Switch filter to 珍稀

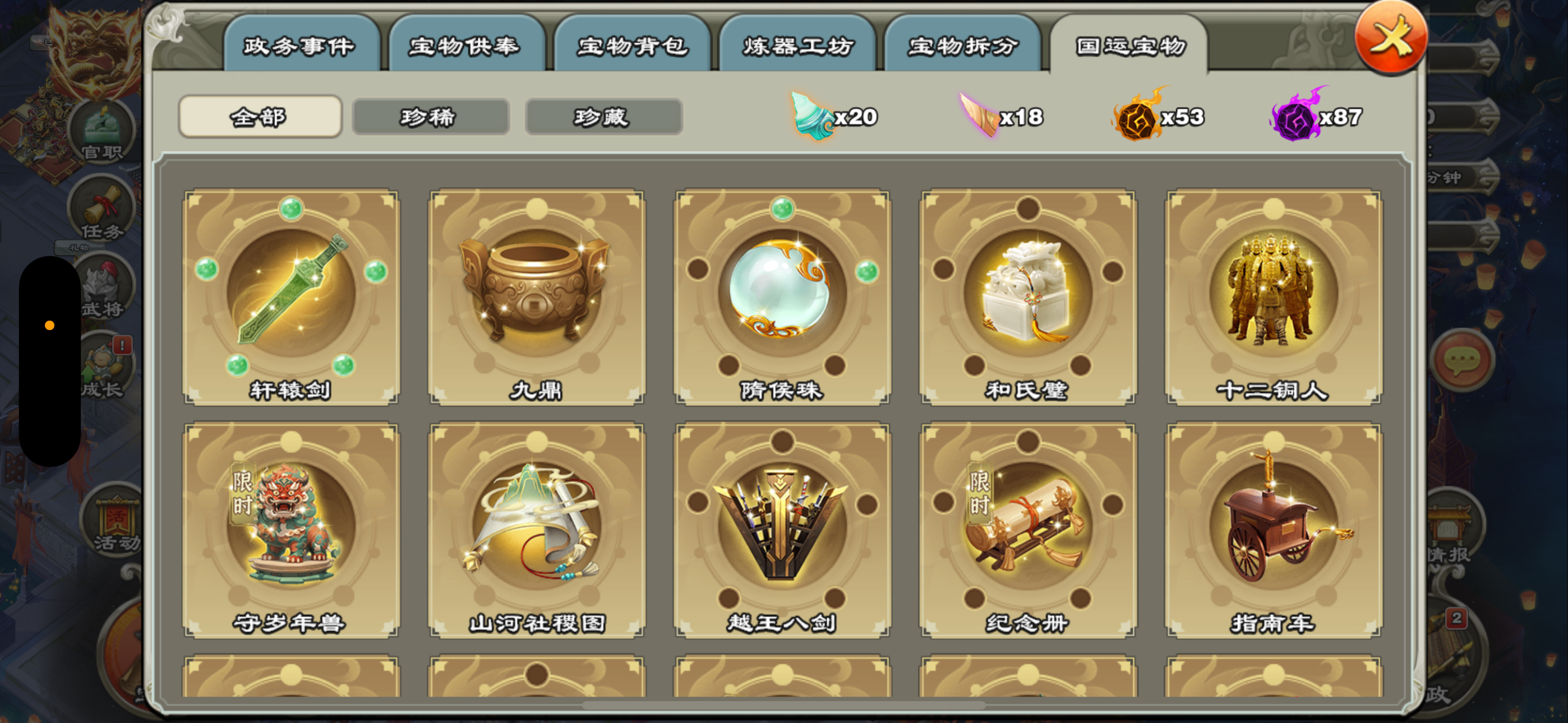[430, 116]
